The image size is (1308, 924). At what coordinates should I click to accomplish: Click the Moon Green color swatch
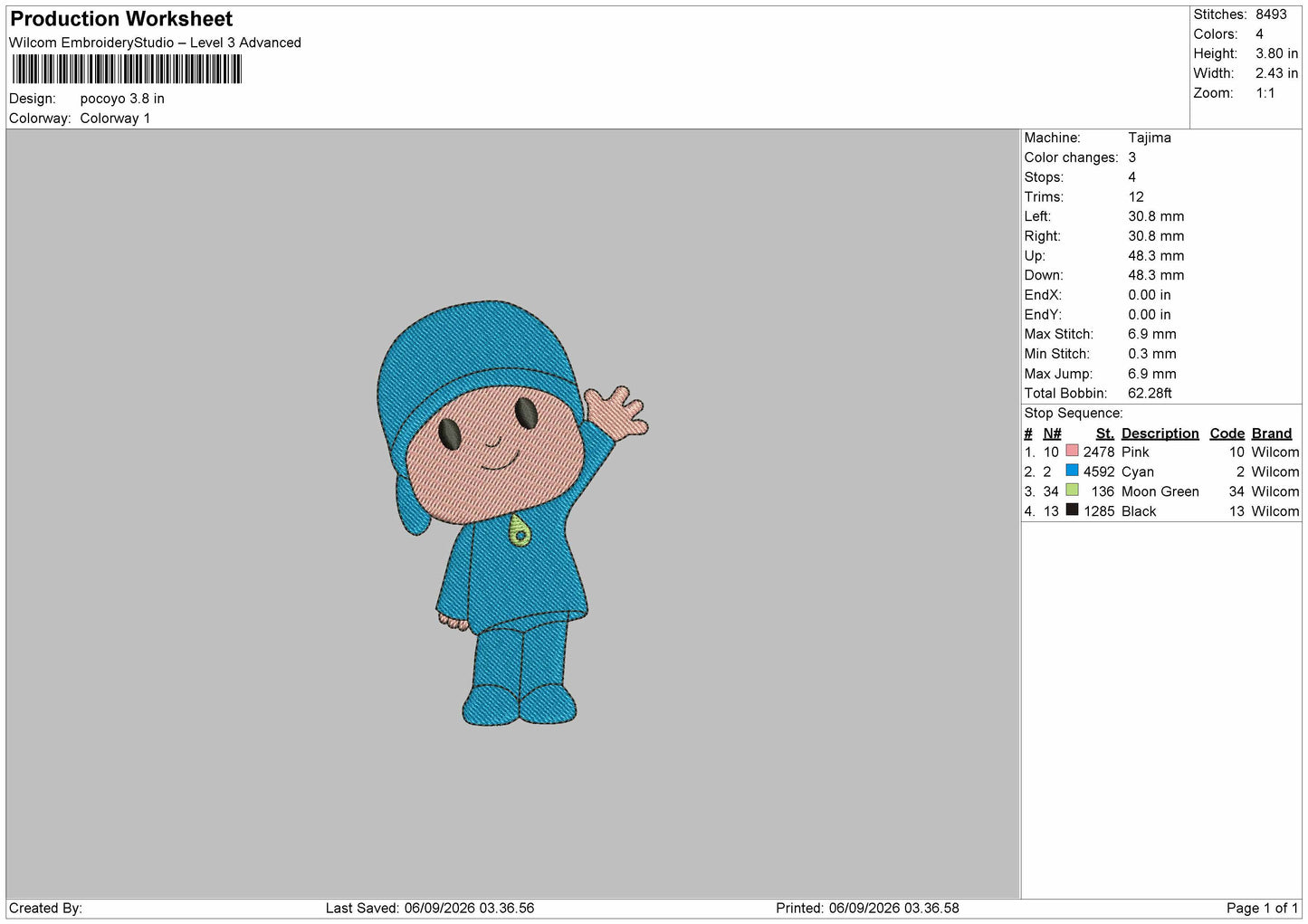coord(1072,491)
